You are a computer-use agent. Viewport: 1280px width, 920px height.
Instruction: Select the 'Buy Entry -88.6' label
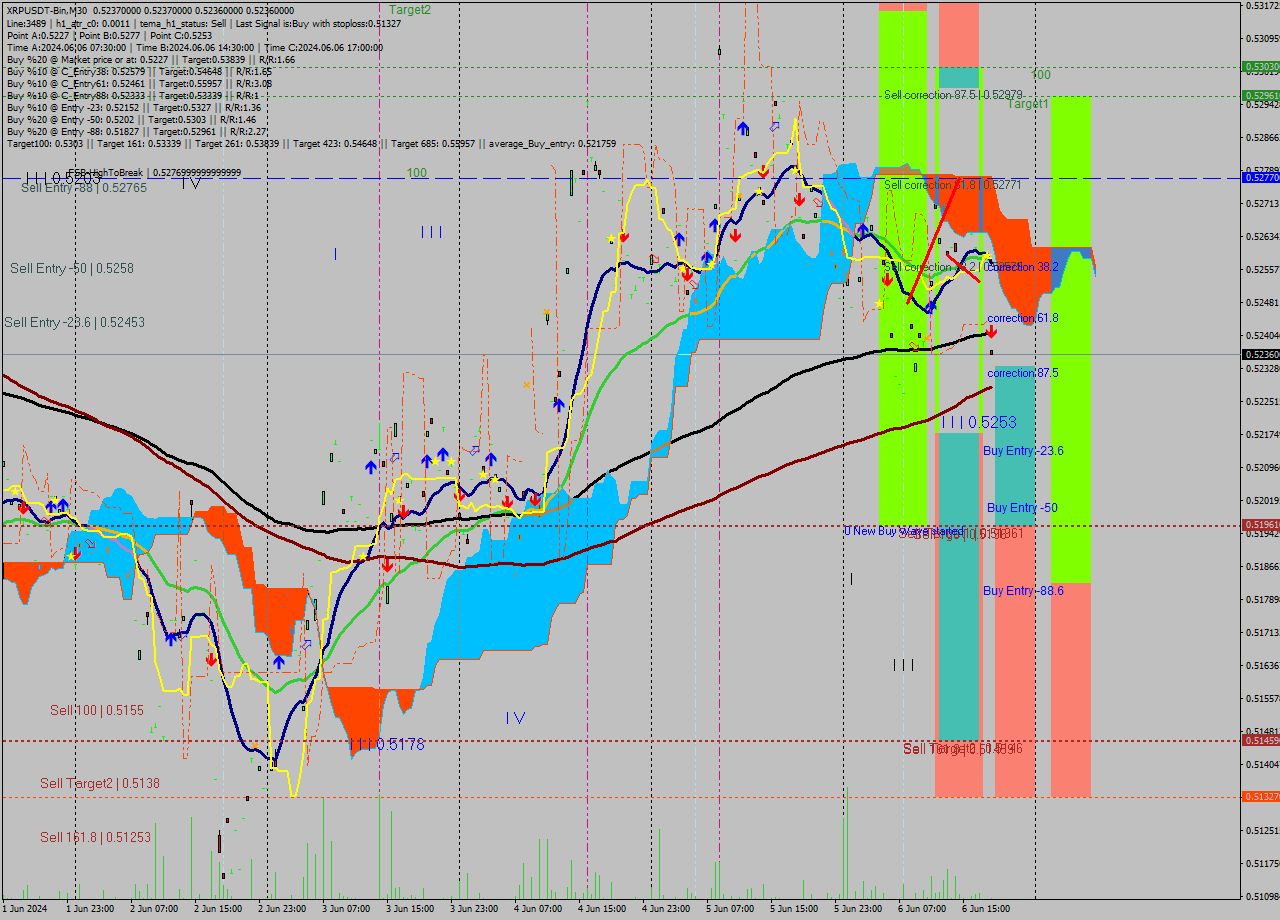pyautogui.click(x=1023, y=591)
